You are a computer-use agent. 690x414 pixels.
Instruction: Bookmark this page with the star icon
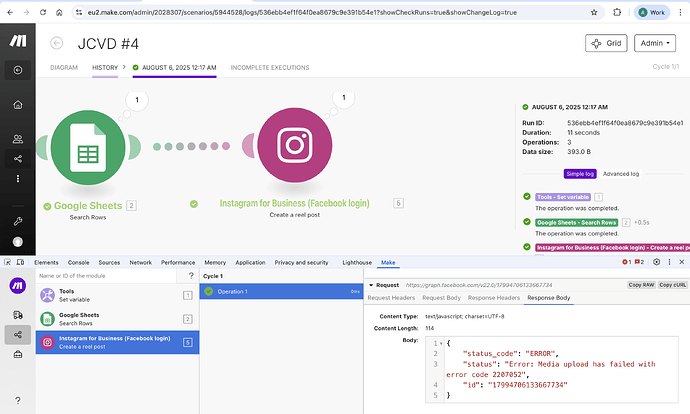click(594, 12)
